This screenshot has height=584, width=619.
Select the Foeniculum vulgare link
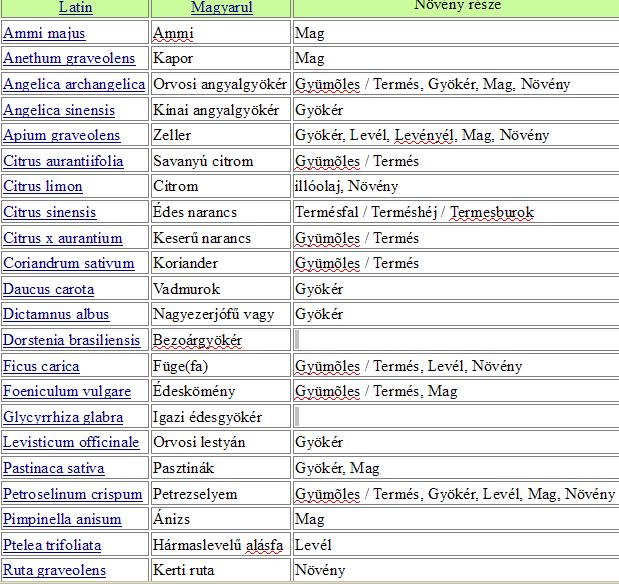click(x=67, y=391)
